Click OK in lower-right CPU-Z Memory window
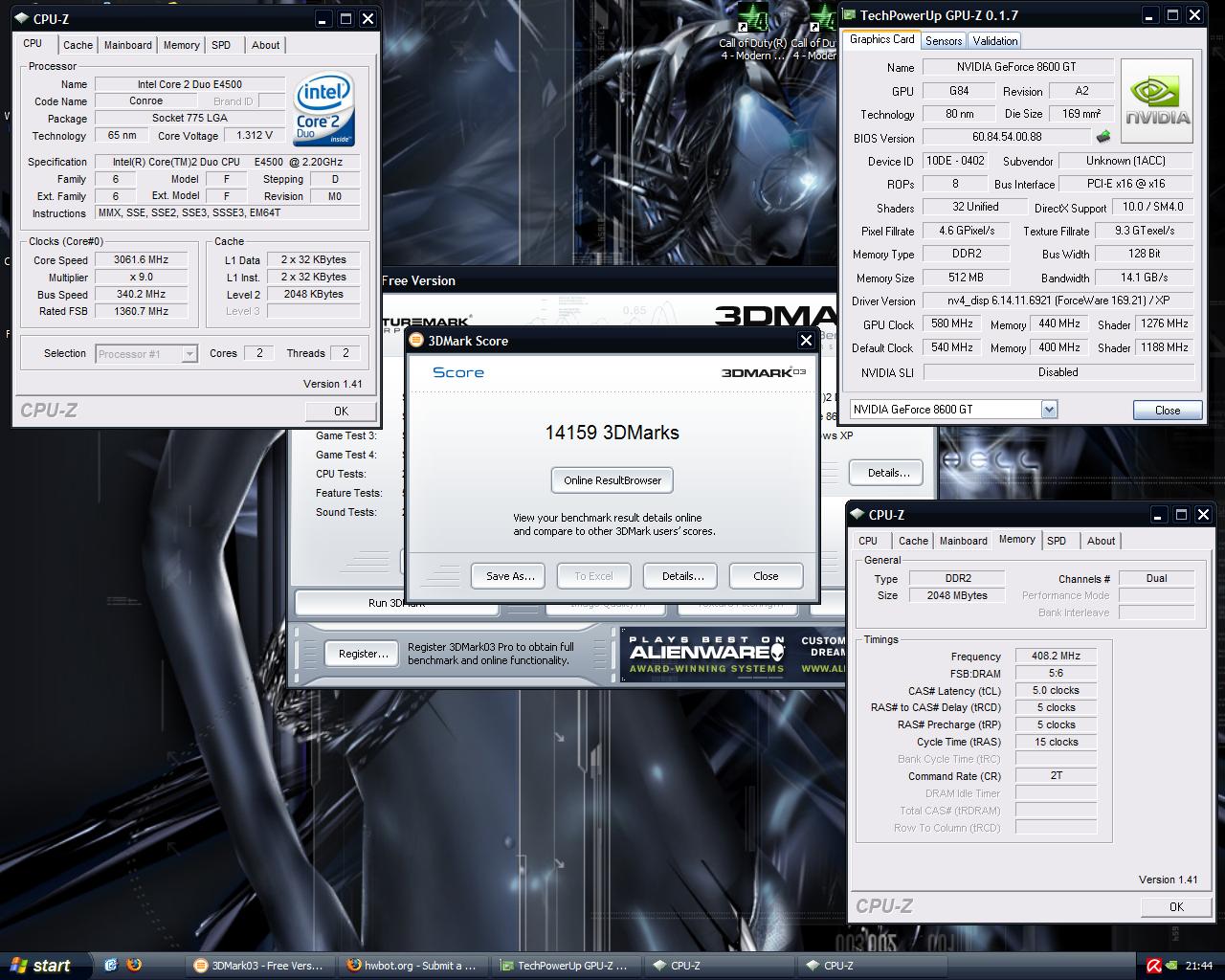 pos(1176,906)
